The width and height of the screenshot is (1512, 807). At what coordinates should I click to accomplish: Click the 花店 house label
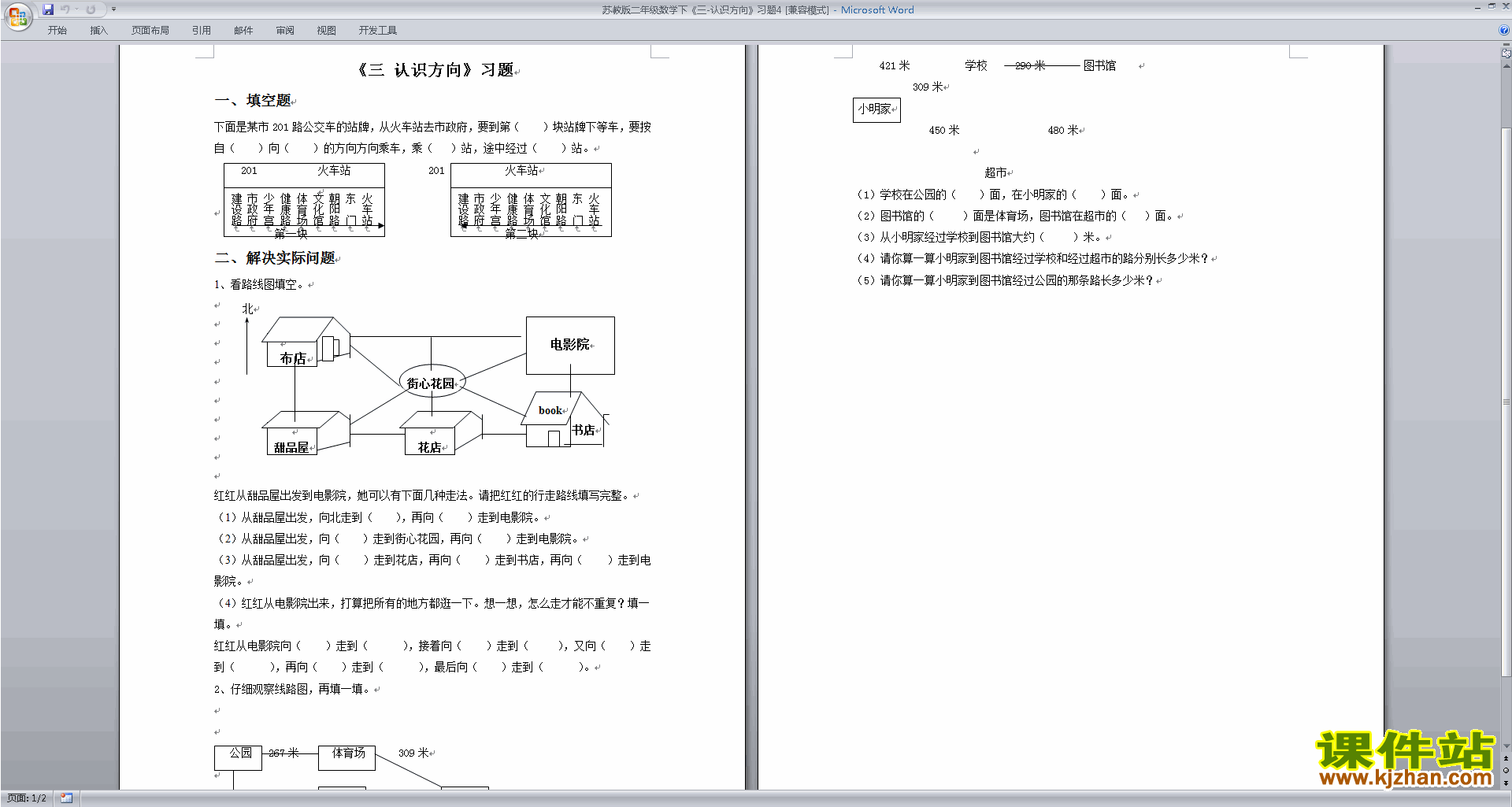(430, 447)
